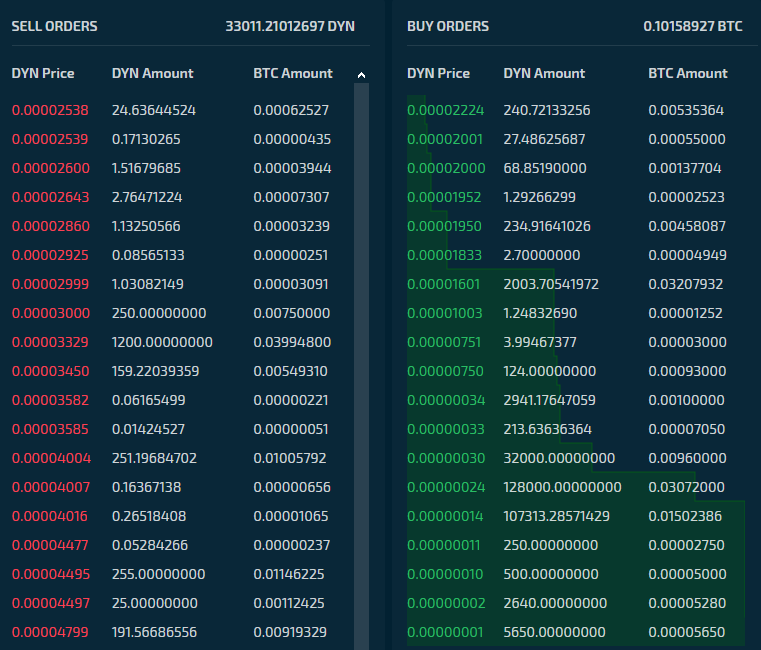761x650 pixels.
Task: Click sell BTC amount 0.01146225
Action: [x=289, y=574]
